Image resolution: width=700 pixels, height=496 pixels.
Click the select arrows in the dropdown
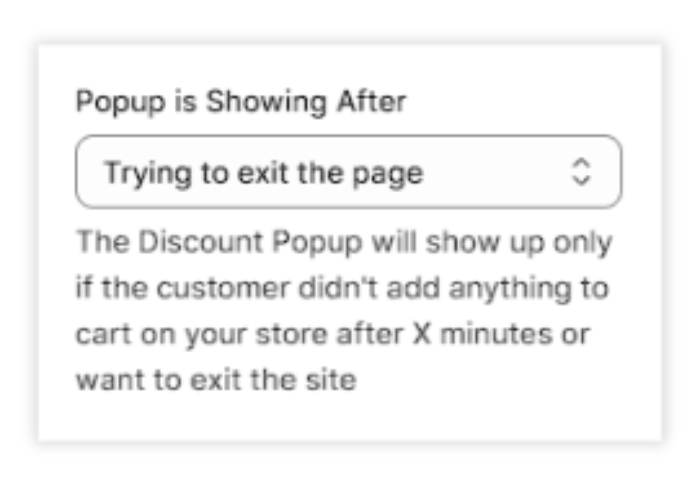[x=581, y=172]
